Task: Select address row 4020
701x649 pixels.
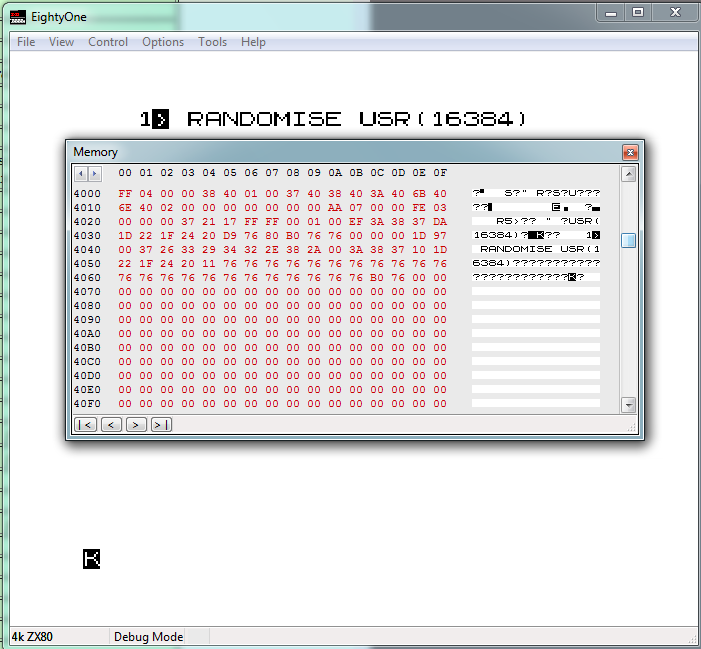Action: click(x=87, y=222)
